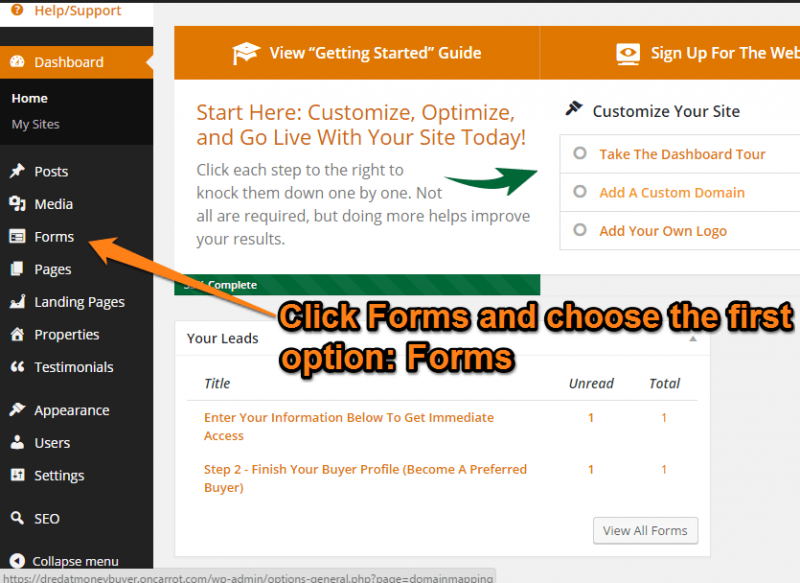
Task: Click the green Complete progress bar
Action: point(357,285)
